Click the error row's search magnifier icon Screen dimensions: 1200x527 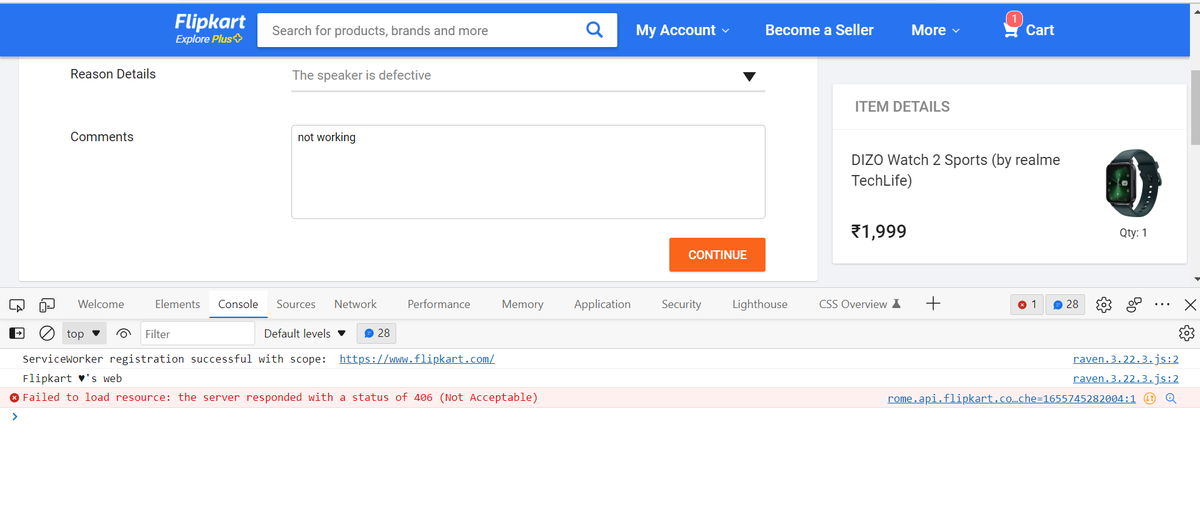[x=1170, y=398]
